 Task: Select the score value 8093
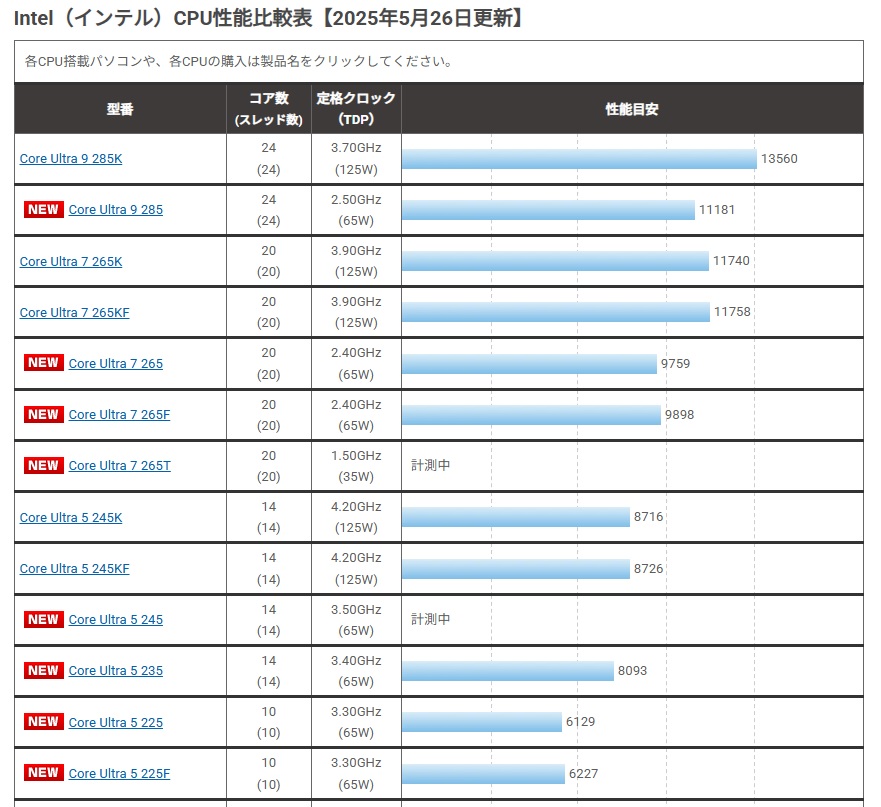click(633, 671)
